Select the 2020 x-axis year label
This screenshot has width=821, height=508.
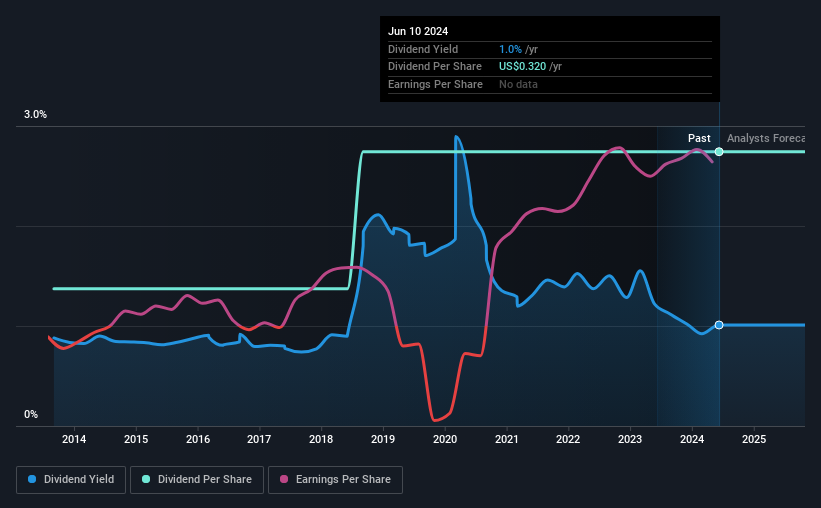click(x=445, y=439)
